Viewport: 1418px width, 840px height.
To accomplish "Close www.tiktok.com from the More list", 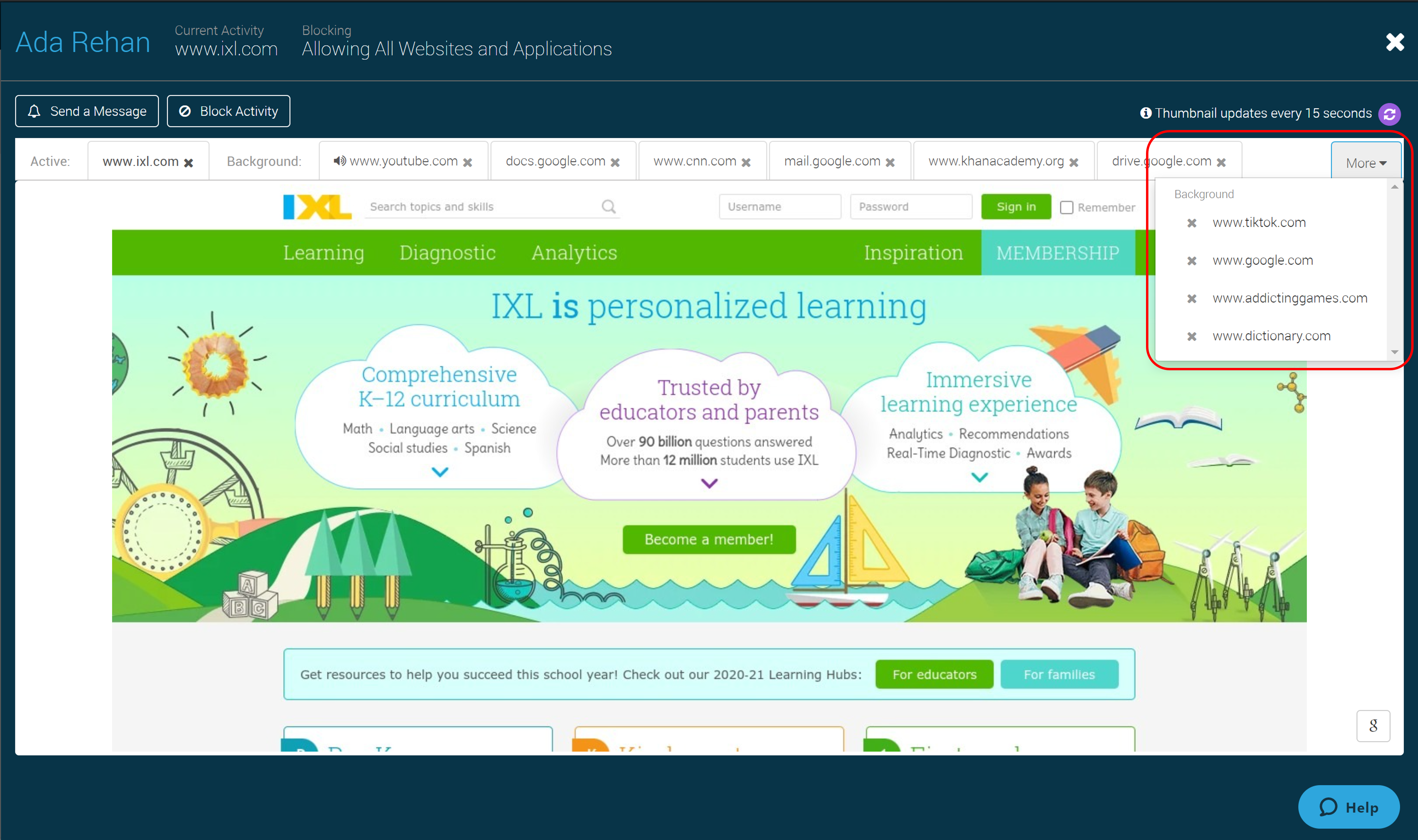I will [x=1192, y=223].
